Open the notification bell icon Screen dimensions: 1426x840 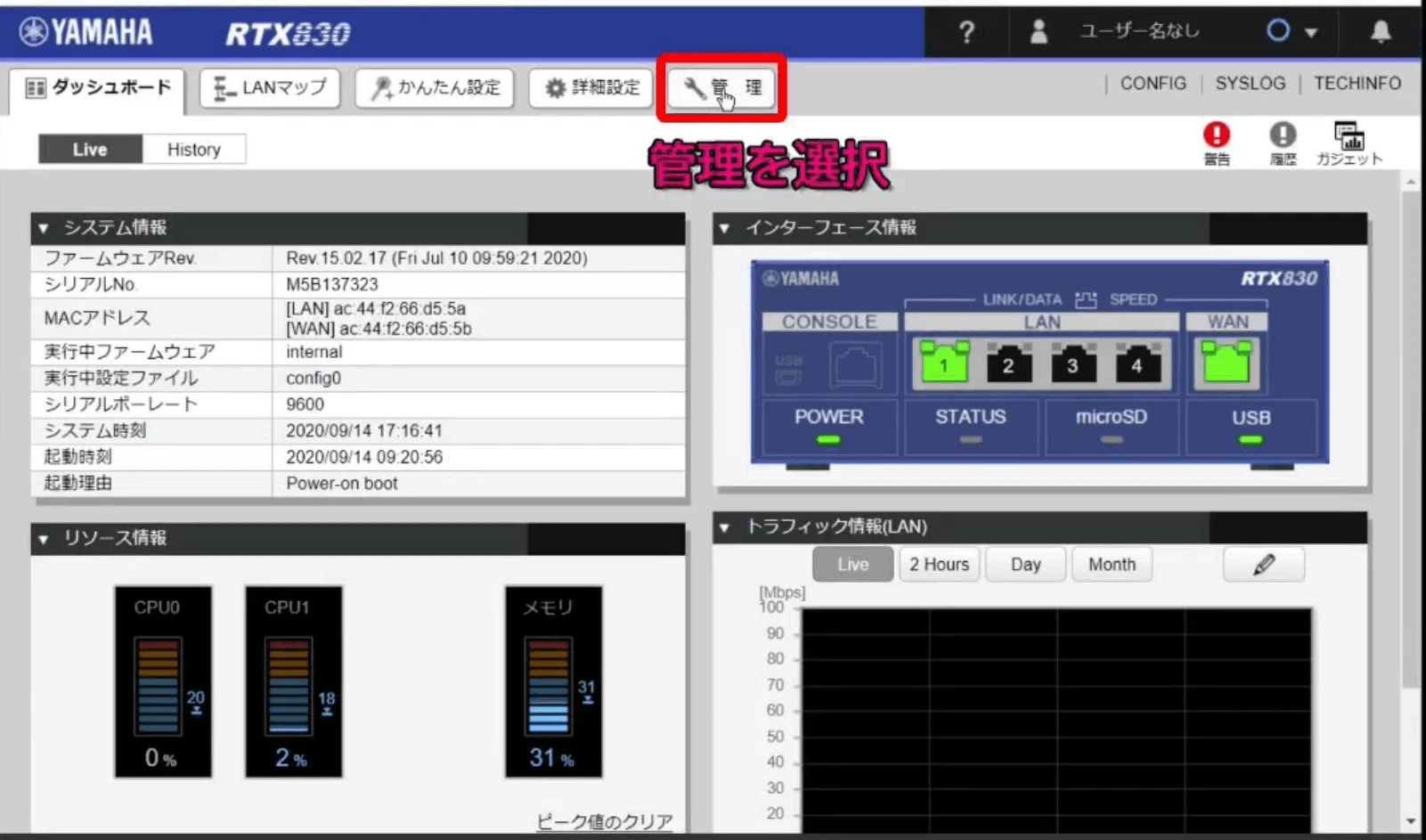[x=1381, y=32]
